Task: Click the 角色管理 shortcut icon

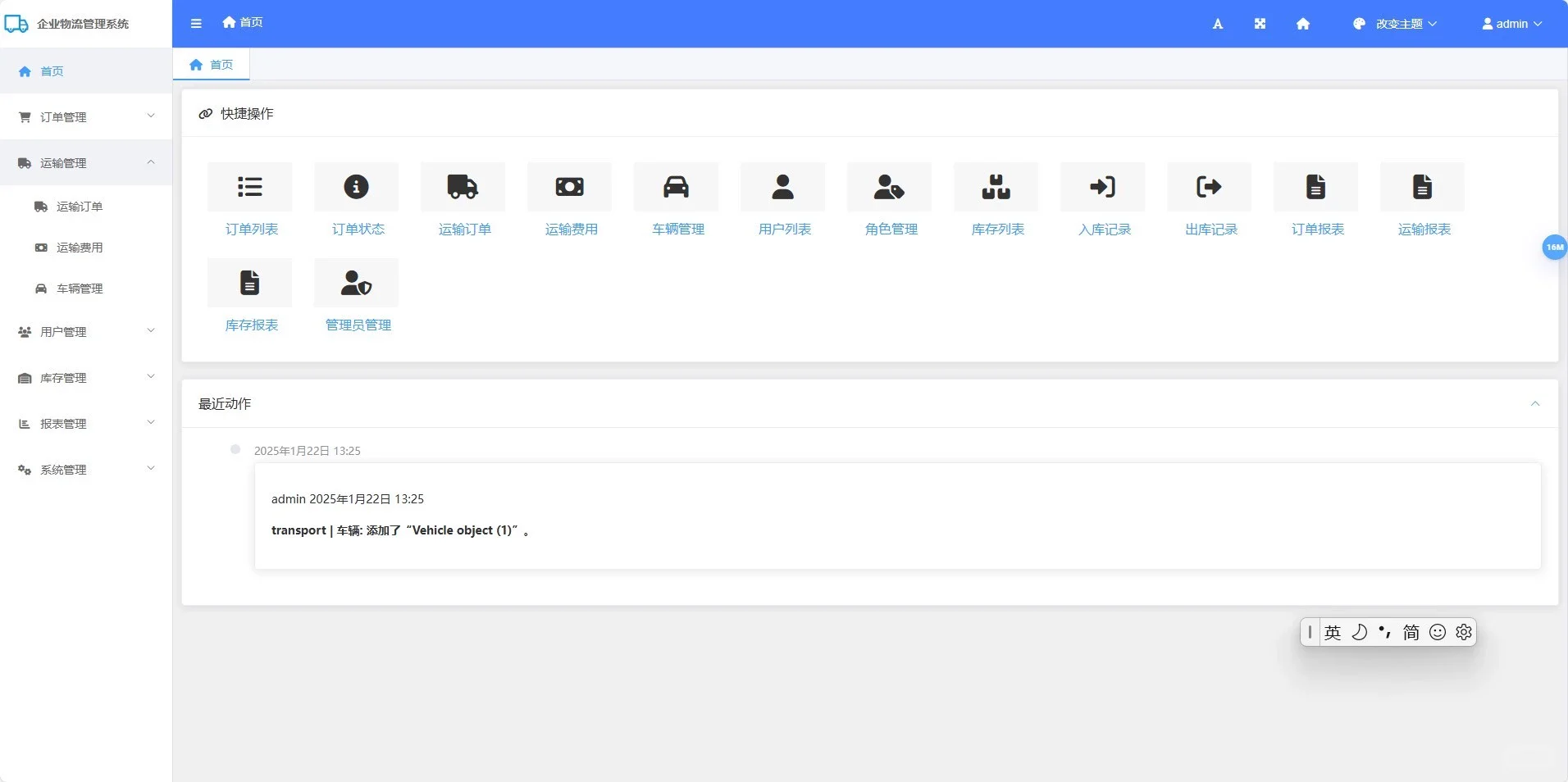Action: coord(890,187)
